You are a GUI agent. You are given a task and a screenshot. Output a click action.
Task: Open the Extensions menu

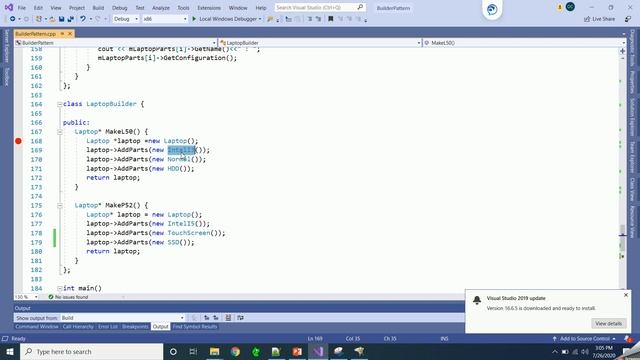tap(209, 8)
